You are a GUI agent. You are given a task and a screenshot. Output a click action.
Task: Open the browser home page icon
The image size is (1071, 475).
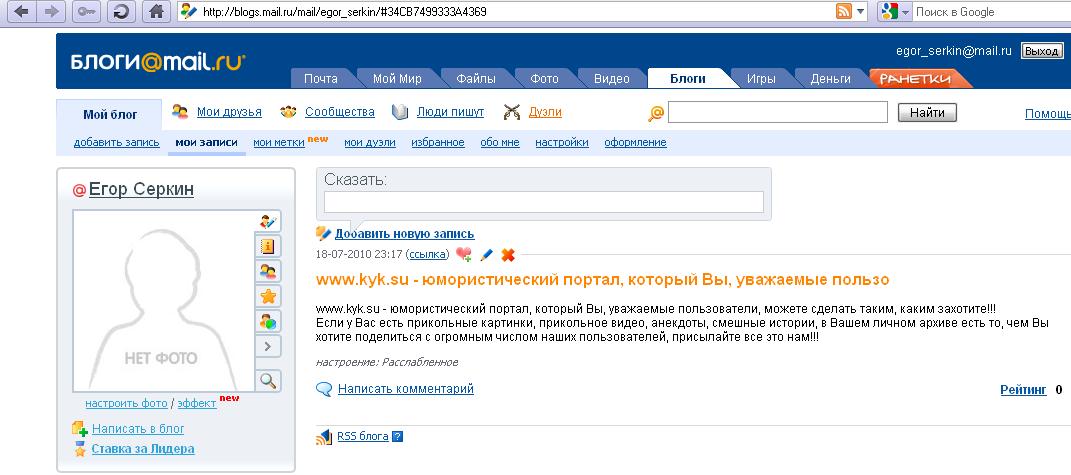(157, 12)
